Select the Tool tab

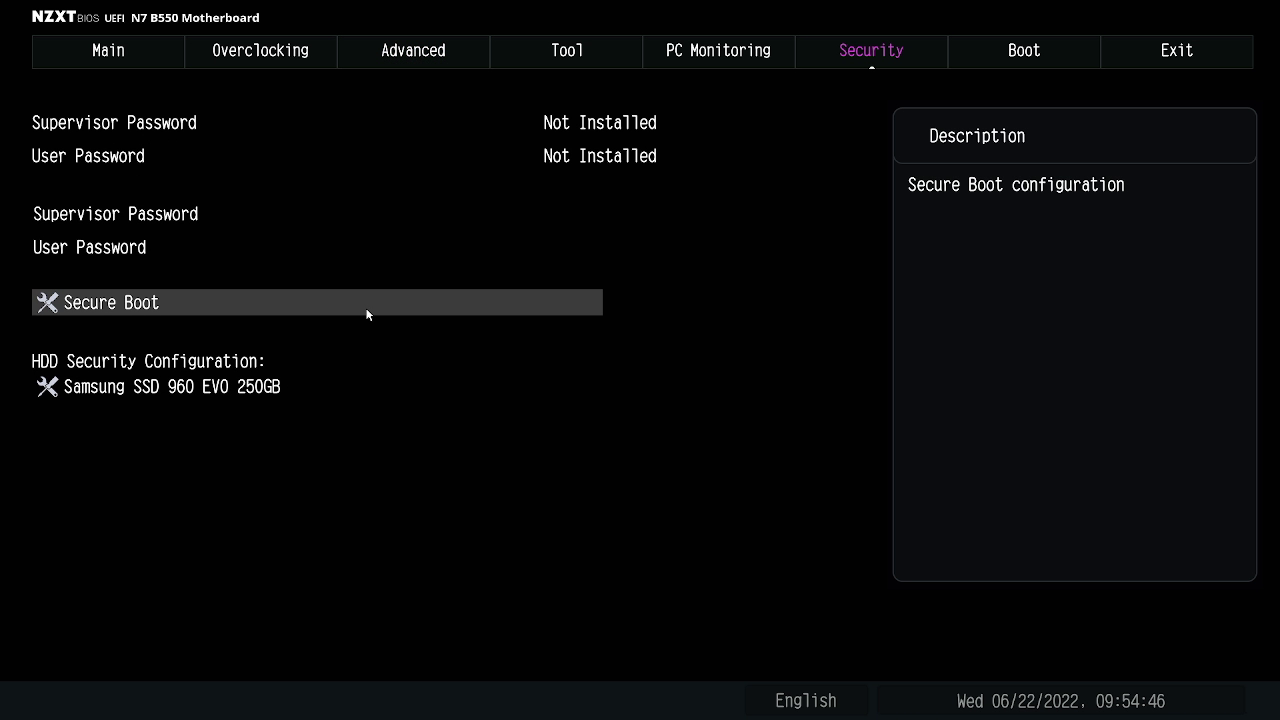coord(566,51)
